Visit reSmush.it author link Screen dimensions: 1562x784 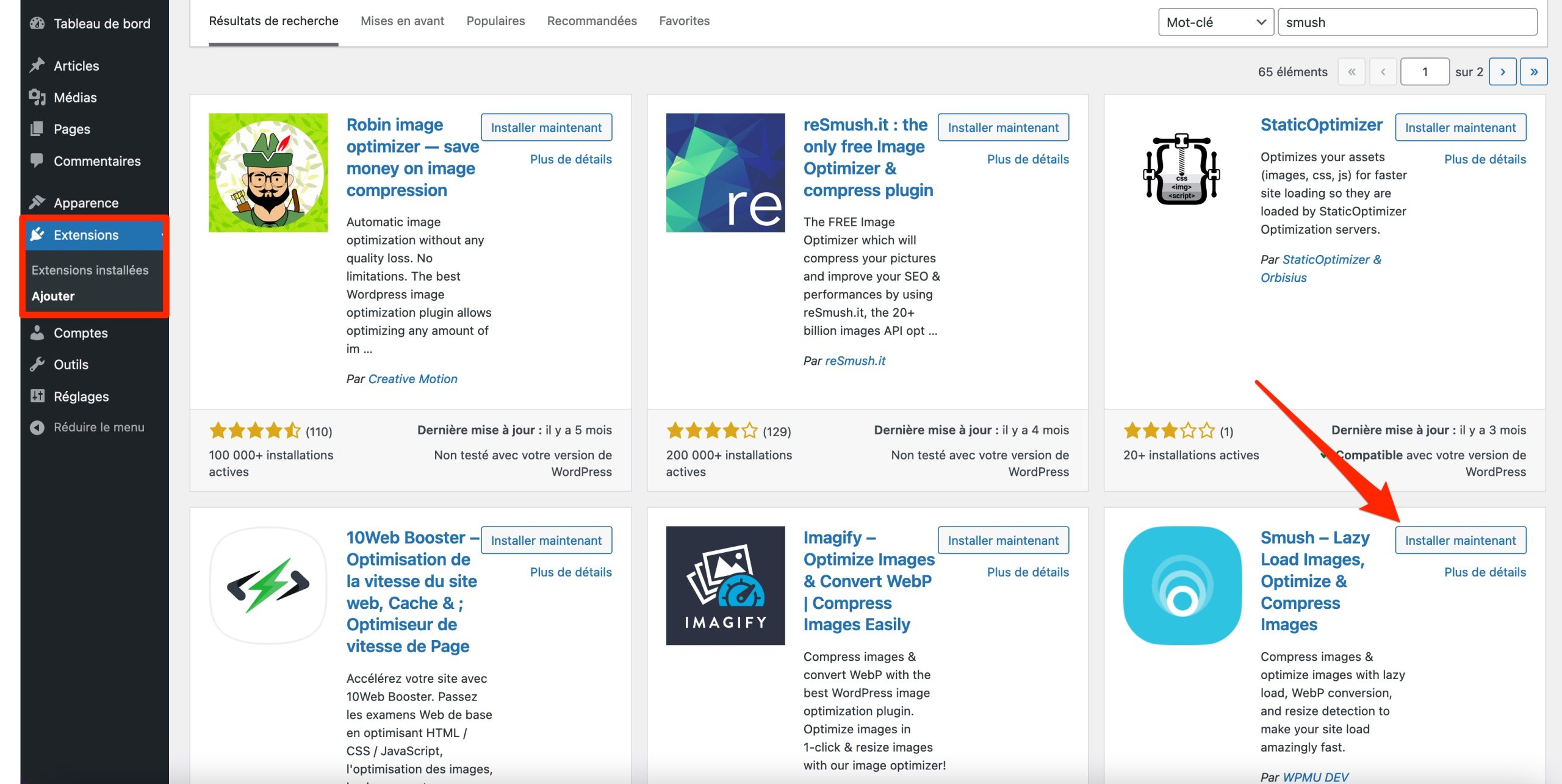point(855,361)
